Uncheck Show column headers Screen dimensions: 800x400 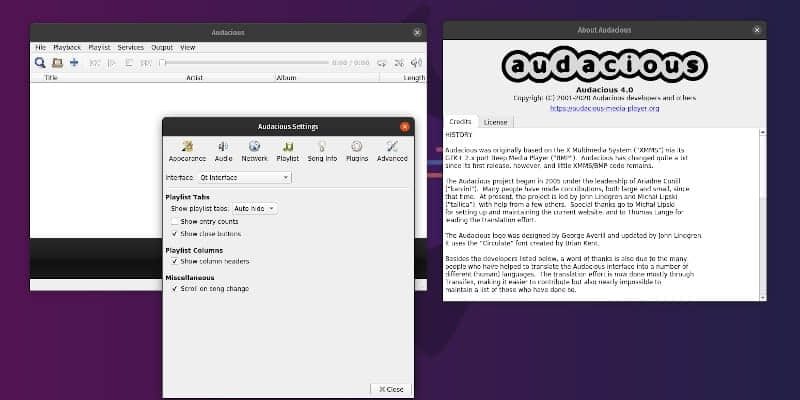pos(174,261)
